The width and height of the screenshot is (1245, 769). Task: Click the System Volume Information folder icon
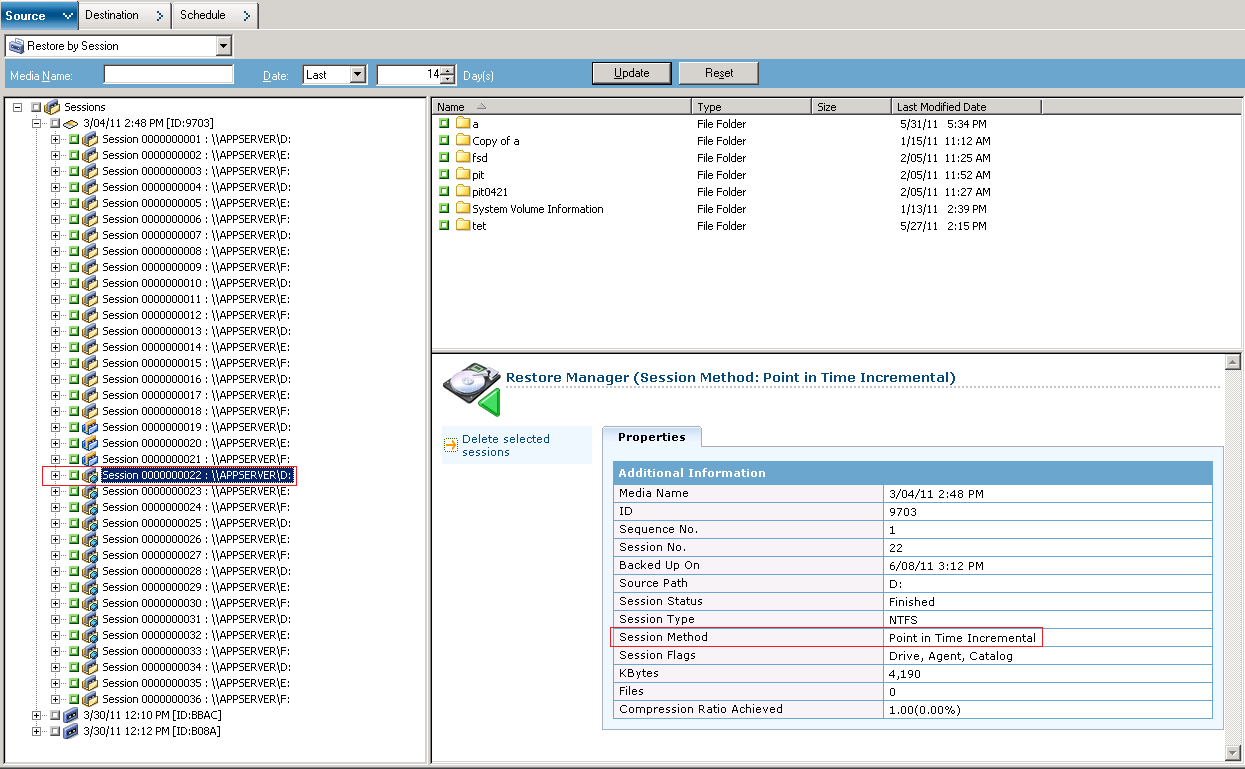[x=463, y=209]
